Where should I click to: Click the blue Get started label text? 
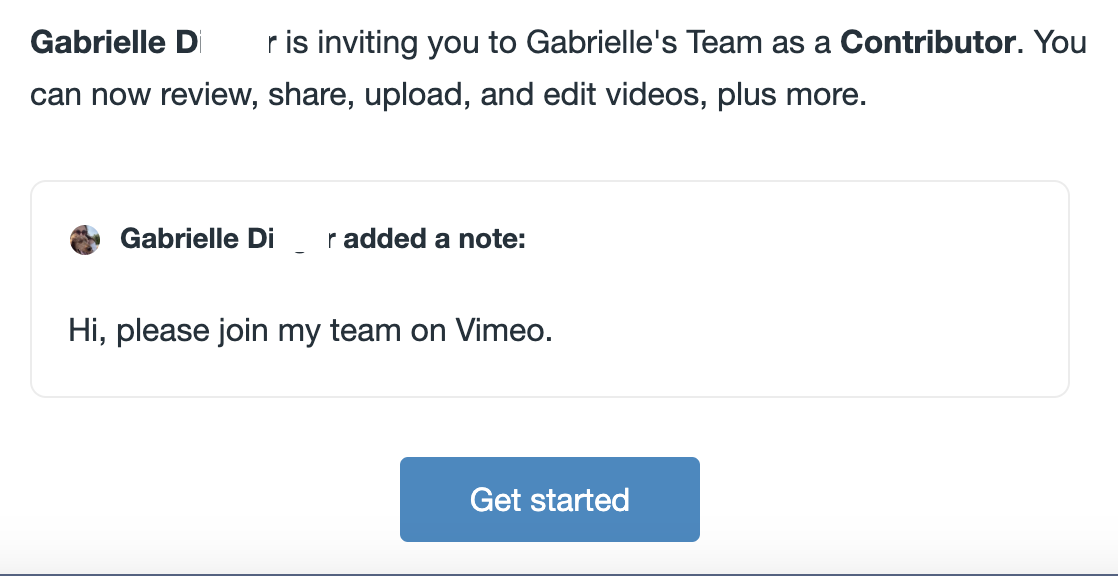[550, 499]
